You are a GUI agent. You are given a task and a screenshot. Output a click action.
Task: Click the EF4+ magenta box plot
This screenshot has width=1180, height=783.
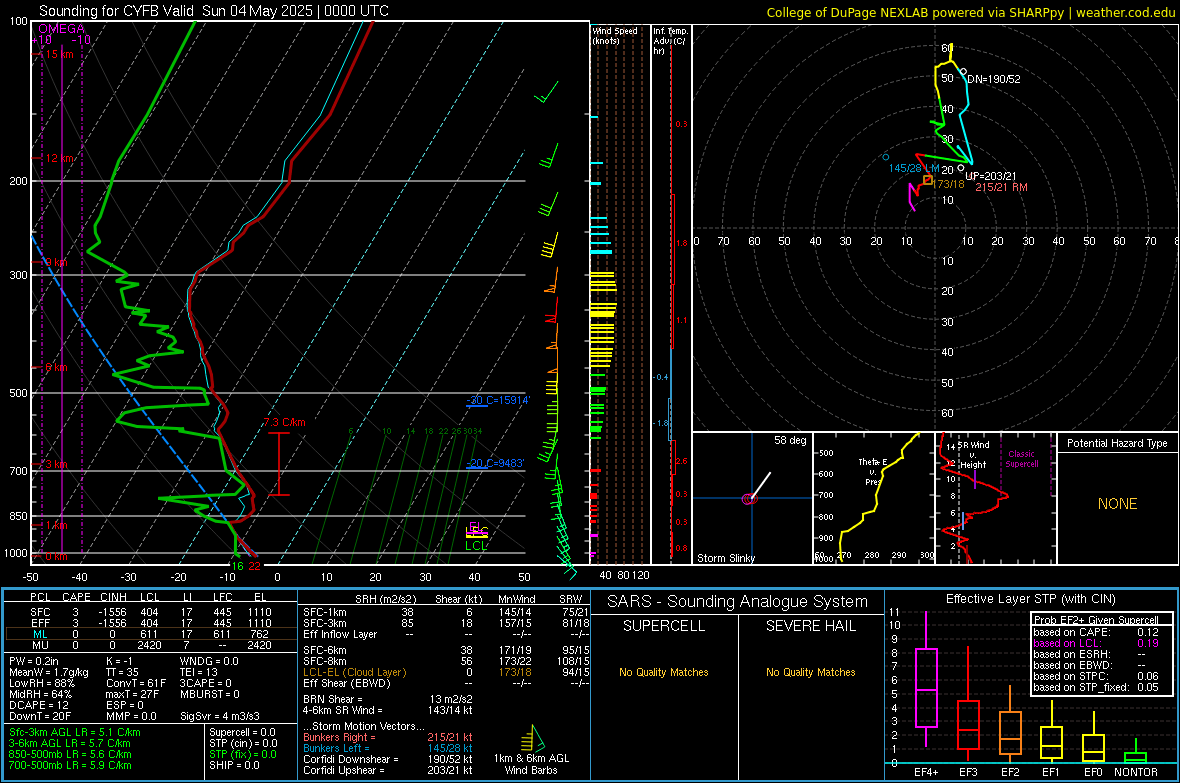[926, 687]
